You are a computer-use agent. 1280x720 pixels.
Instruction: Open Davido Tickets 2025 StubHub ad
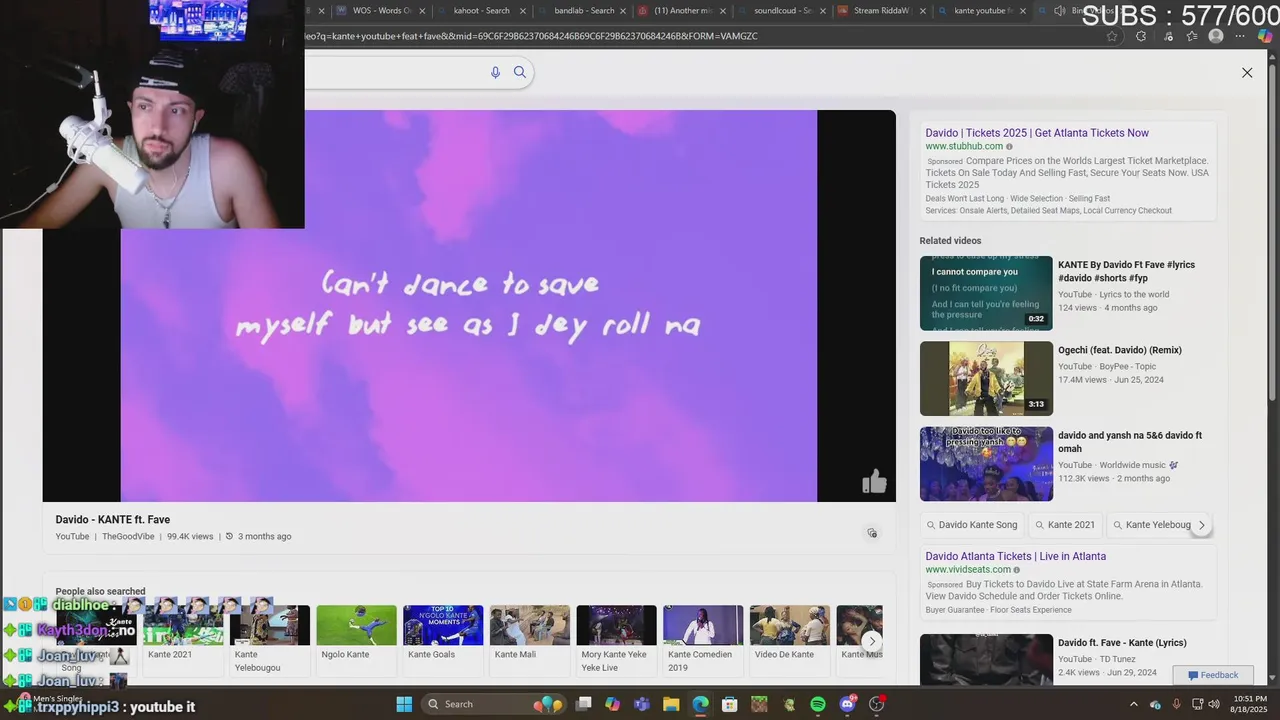[1037, 133]
